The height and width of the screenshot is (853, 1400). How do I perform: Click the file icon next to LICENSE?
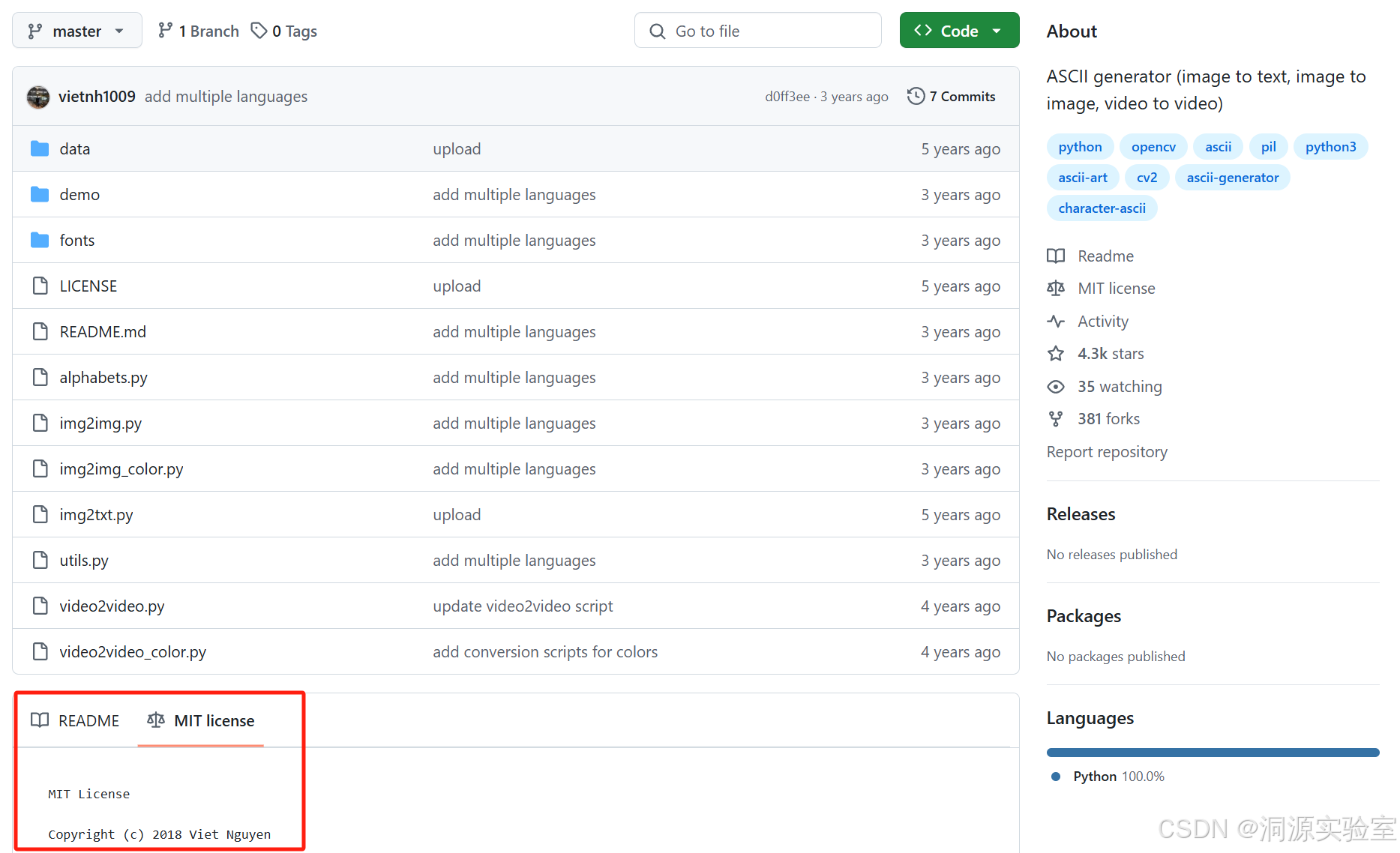pyautogui.click(x=40, y=286)
